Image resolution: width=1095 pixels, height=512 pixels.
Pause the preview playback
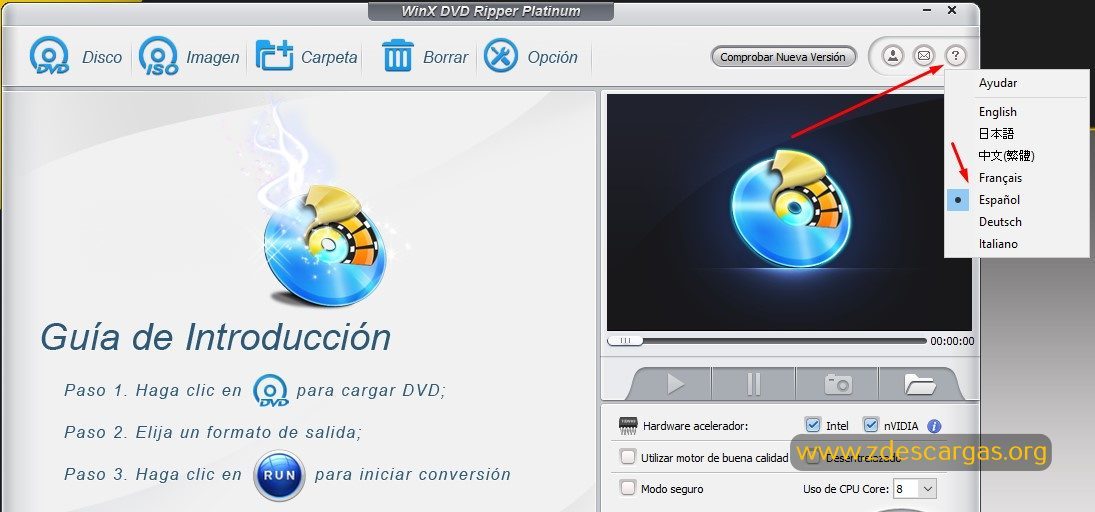coord(753,384)
